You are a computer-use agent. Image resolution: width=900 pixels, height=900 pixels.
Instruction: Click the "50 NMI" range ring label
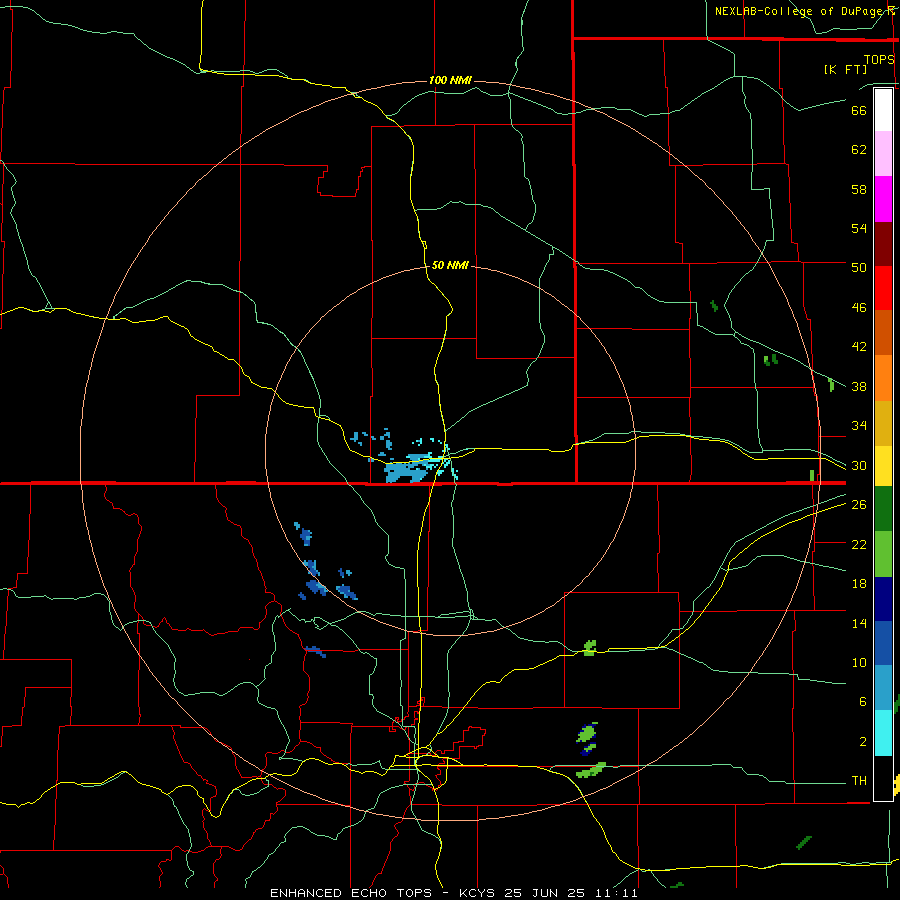pos(449,265)
